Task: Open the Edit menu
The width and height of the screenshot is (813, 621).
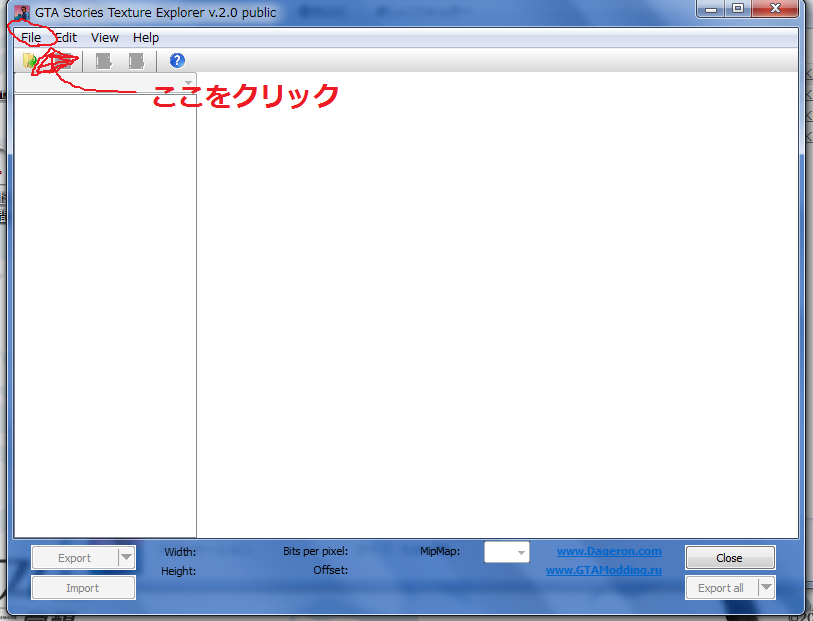Action: tap(66, 38)
